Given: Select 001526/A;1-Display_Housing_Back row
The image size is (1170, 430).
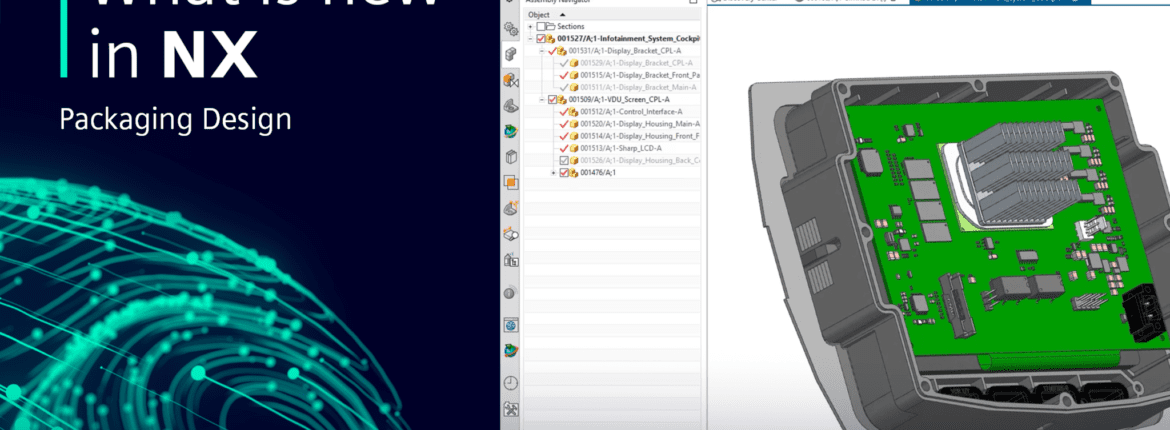Looking at the screenshot, I should tap(639, 161).
